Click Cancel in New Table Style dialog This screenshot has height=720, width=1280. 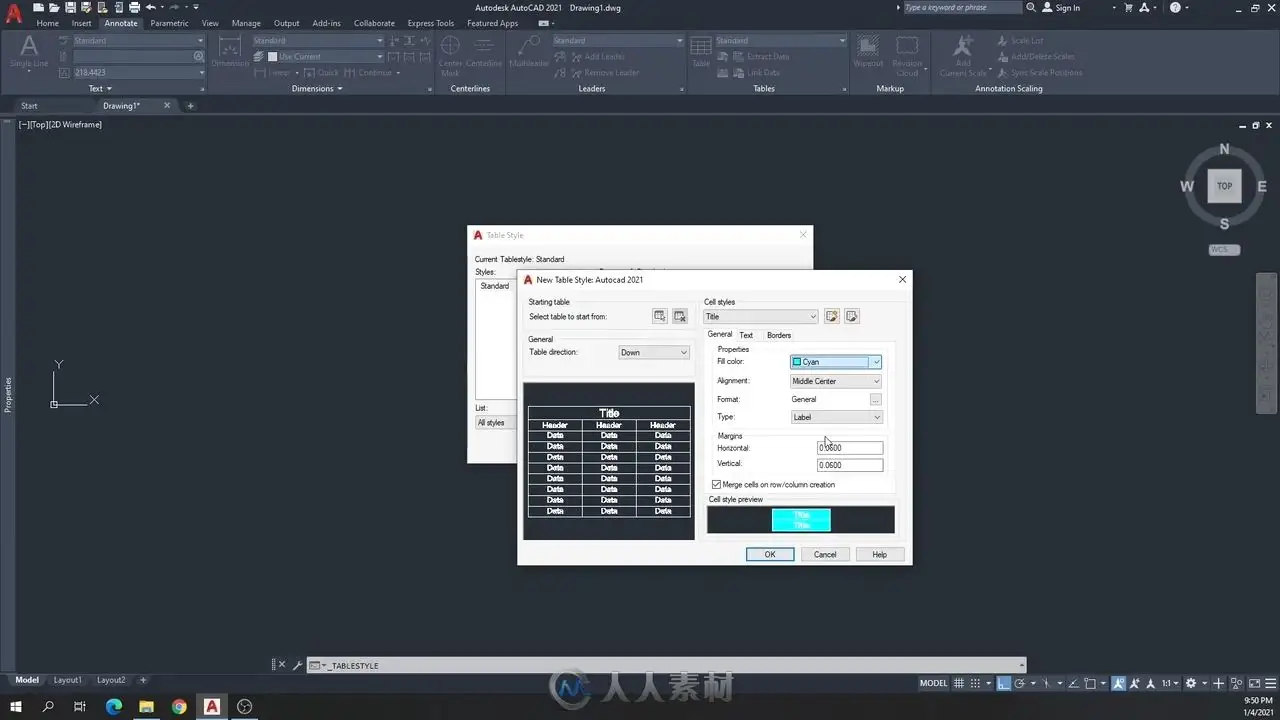click(825, 554)
